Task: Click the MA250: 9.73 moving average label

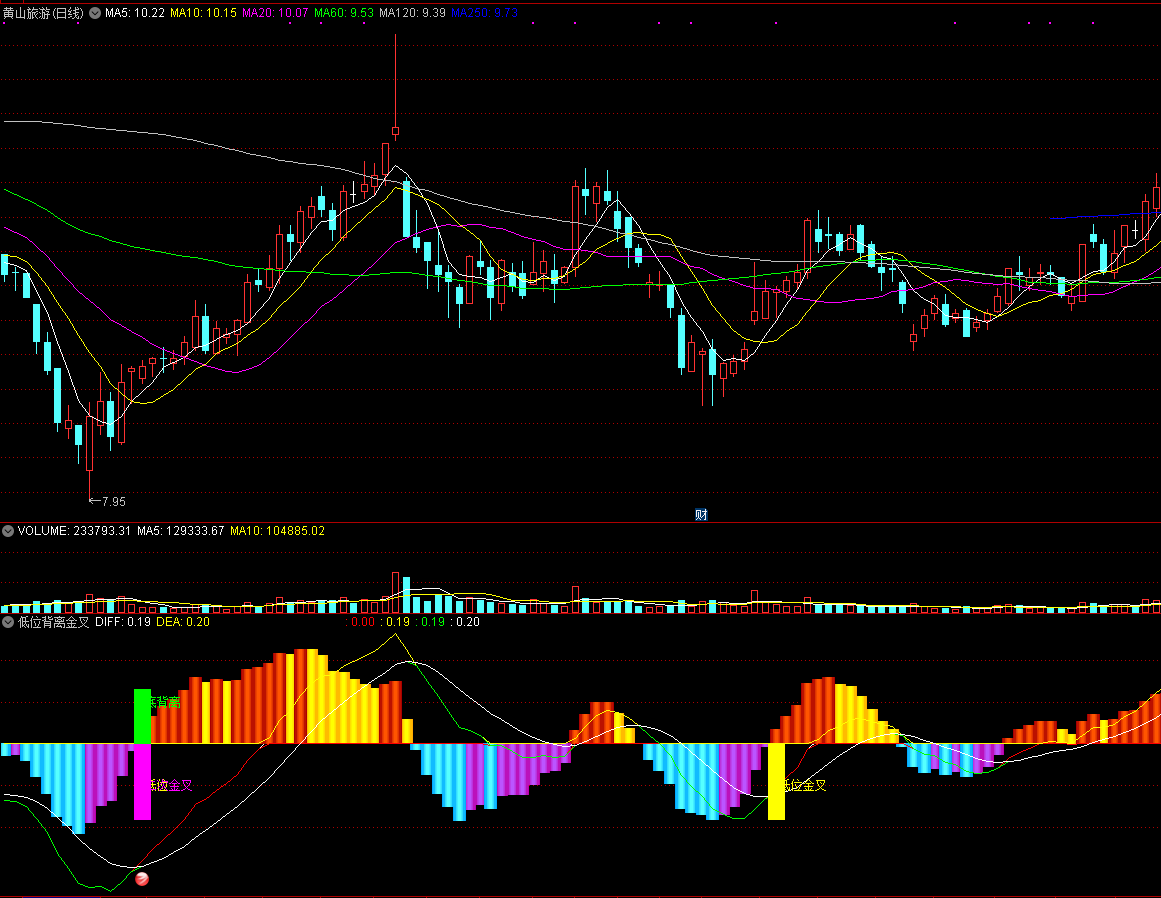Action: click(484, 13)
